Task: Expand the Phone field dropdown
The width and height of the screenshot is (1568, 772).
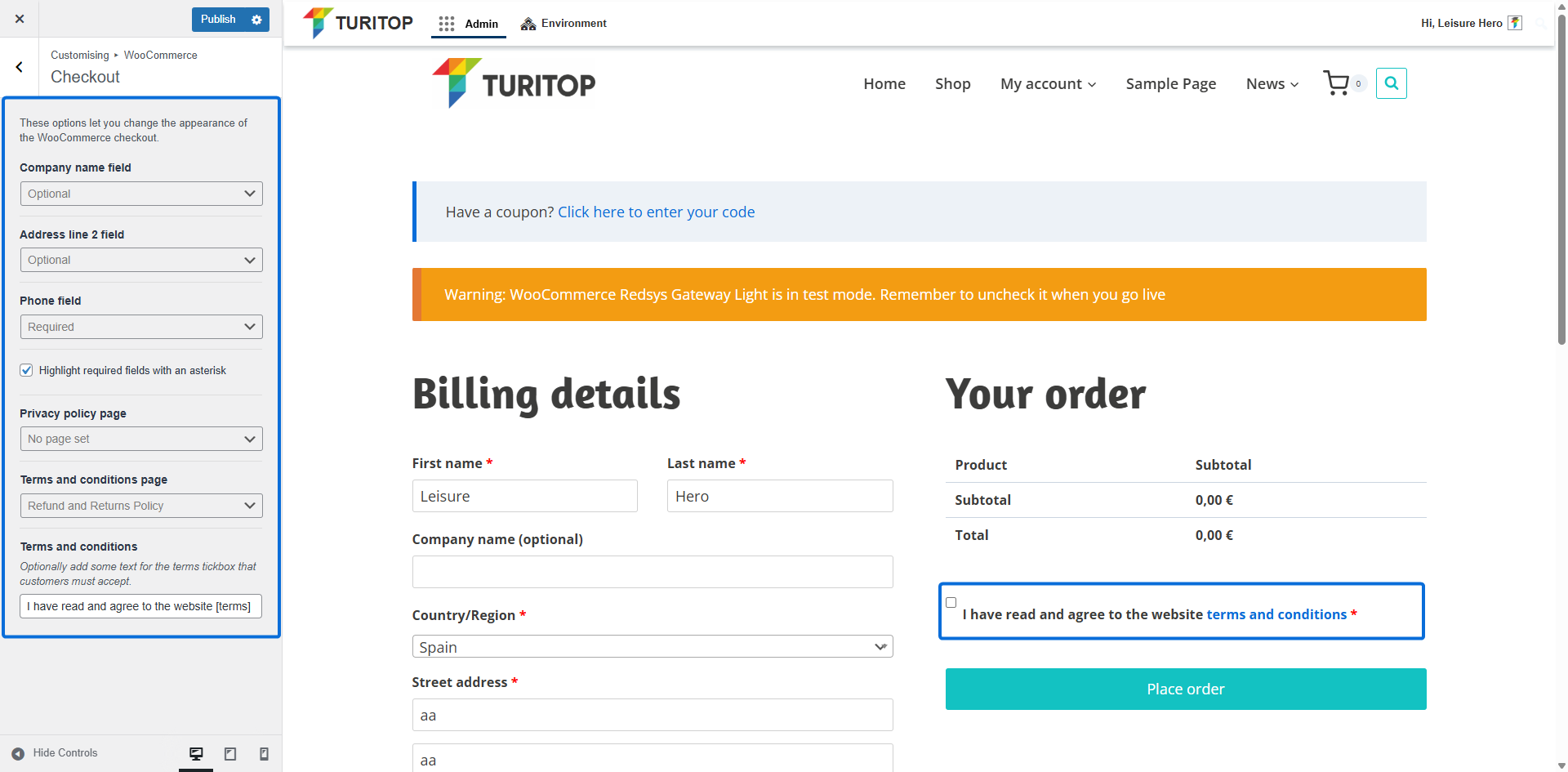Action: point(141,327)
